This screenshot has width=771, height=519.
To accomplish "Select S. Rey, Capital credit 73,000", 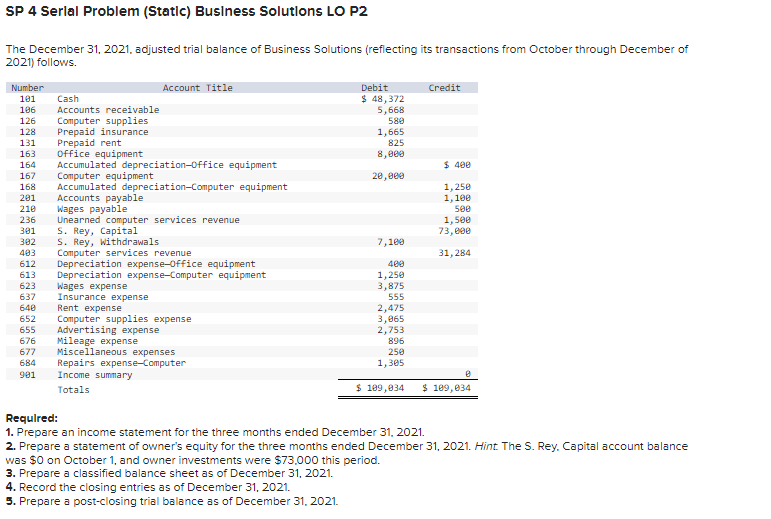I will [455, 231].
